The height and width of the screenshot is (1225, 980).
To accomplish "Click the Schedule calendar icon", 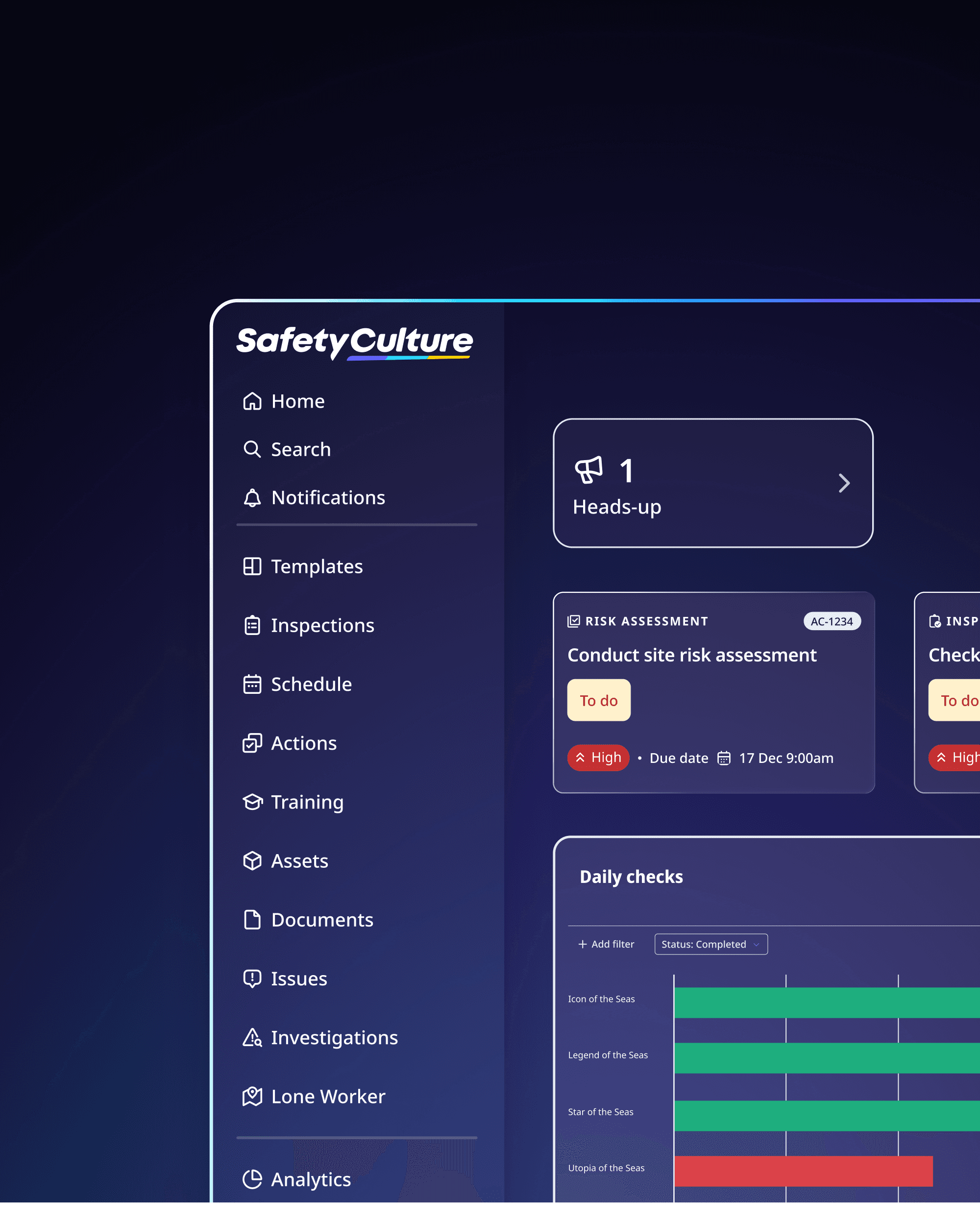I will [x=252, y=684].
